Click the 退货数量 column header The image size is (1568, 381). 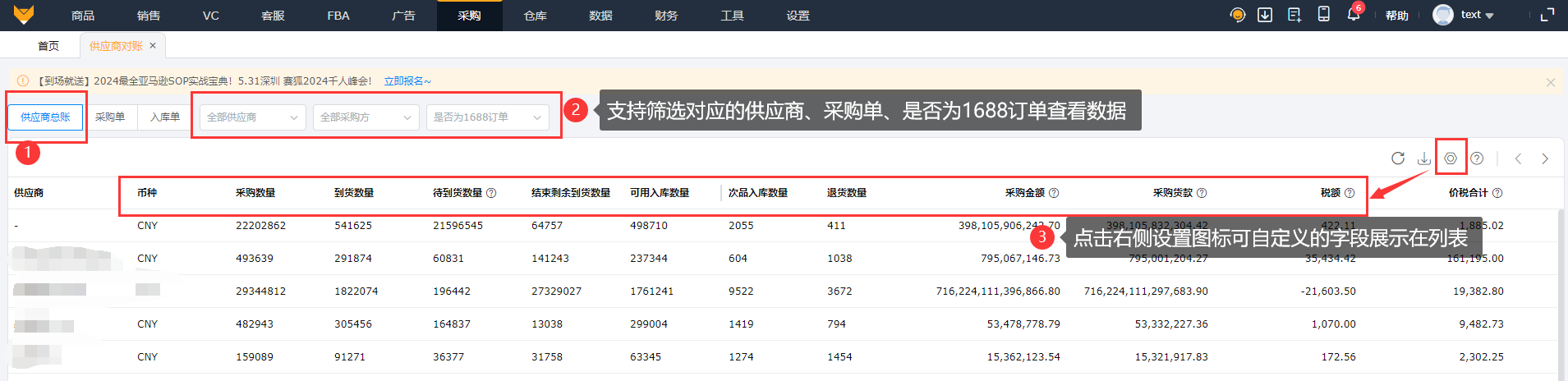pos(847,193)
